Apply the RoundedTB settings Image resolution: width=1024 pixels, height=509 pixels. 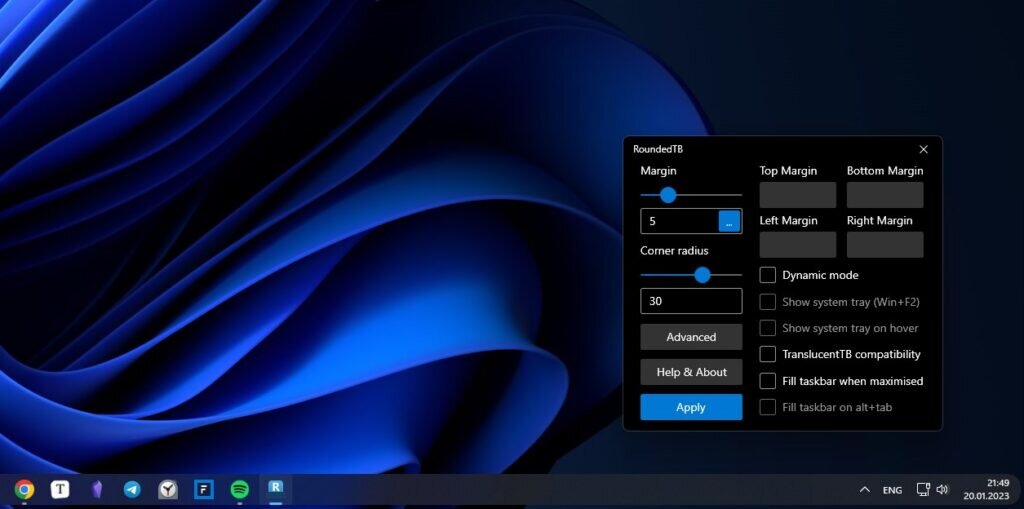(691, 407)
